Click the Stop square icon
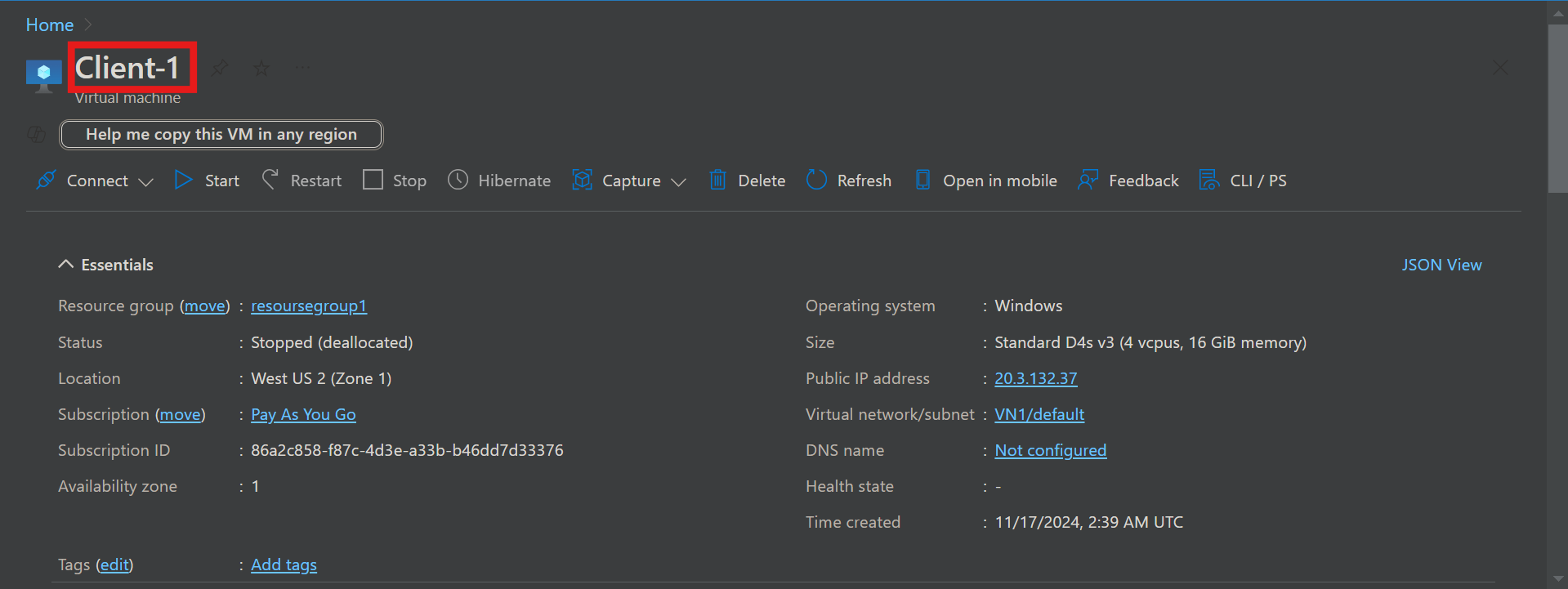 pos(373,180)
